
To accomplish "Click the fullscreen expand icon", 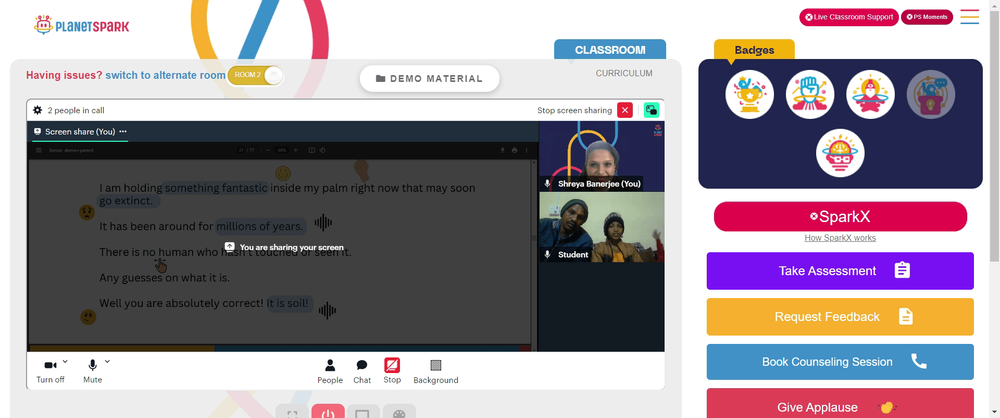I will pos(292,412).
